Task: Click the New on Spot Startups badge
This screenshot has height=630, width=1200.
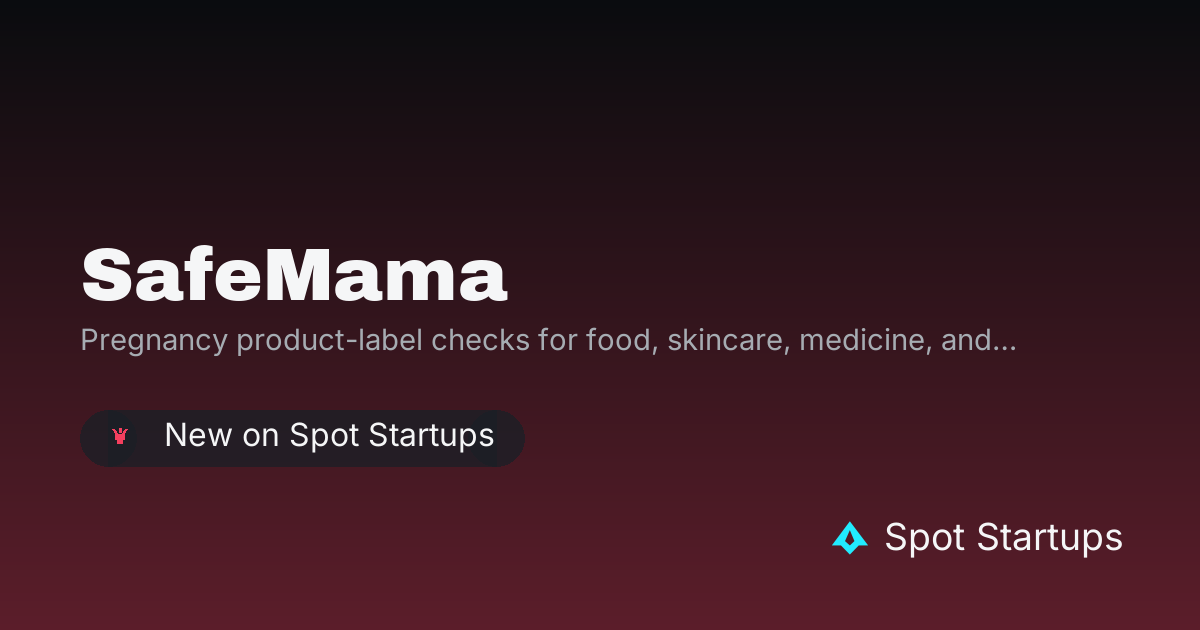Action: point(302,438)
